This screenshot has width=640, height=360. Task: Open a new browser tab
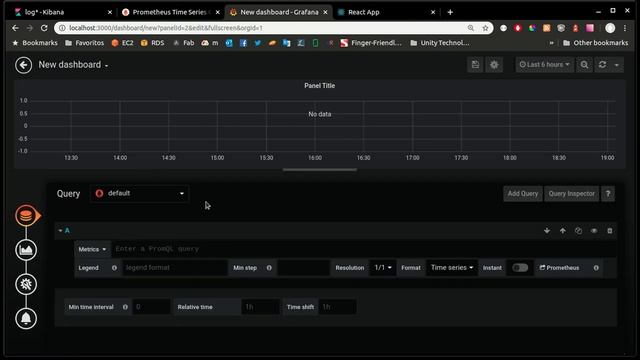click(450, 12)
